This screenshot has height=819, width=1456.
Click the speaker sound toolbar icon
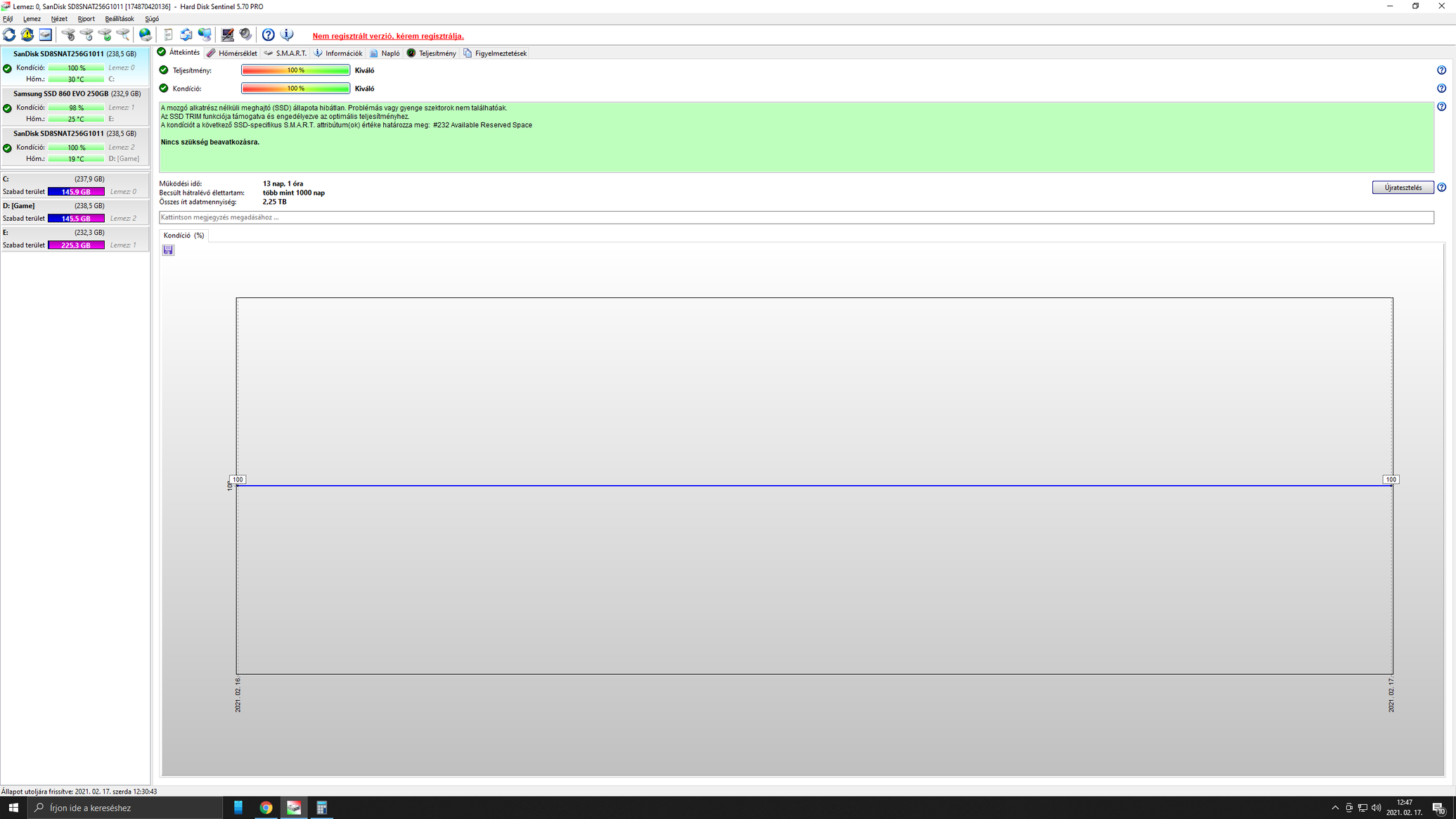point(245,34)
